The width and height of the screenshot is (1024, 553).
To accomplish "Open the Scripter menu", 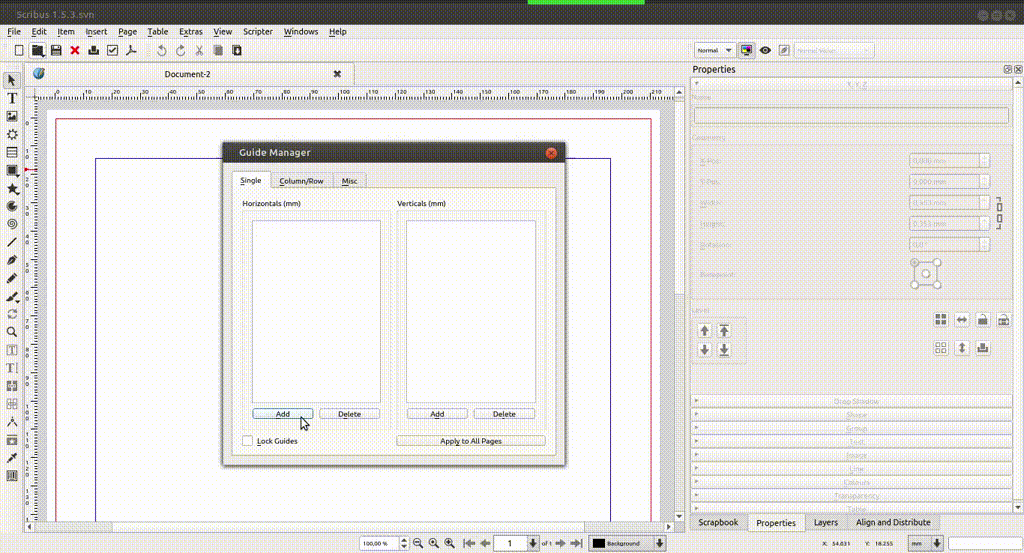I will tap(257, 32).
